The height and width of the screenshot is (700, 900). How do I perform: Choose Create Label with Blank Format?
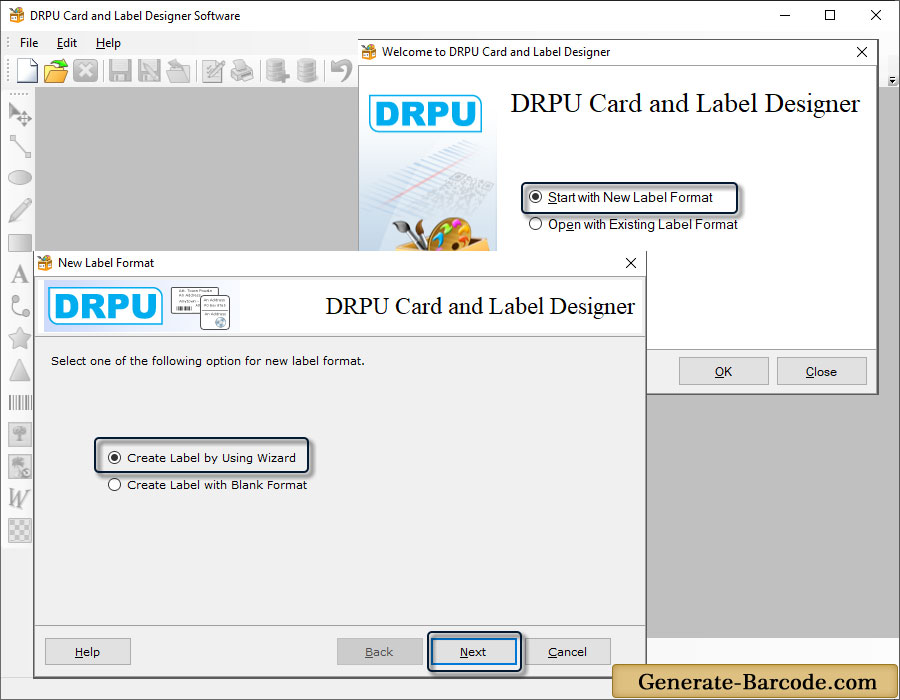[207, 485]
